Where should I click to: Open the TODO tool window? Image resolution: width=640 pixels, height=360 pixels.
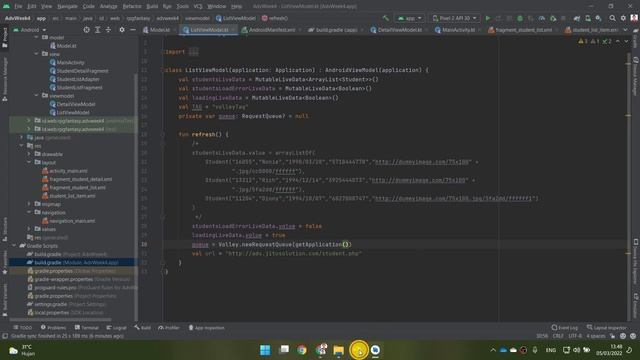22,328
